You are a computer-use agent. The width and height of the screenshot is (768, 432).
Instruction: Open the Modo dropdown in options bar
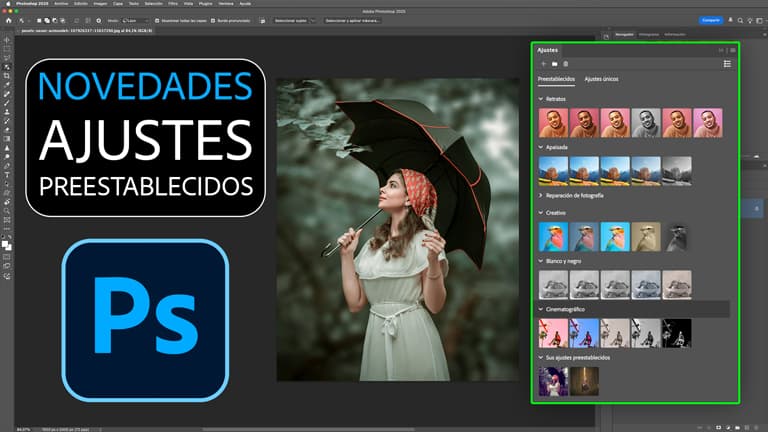point(135,21)
